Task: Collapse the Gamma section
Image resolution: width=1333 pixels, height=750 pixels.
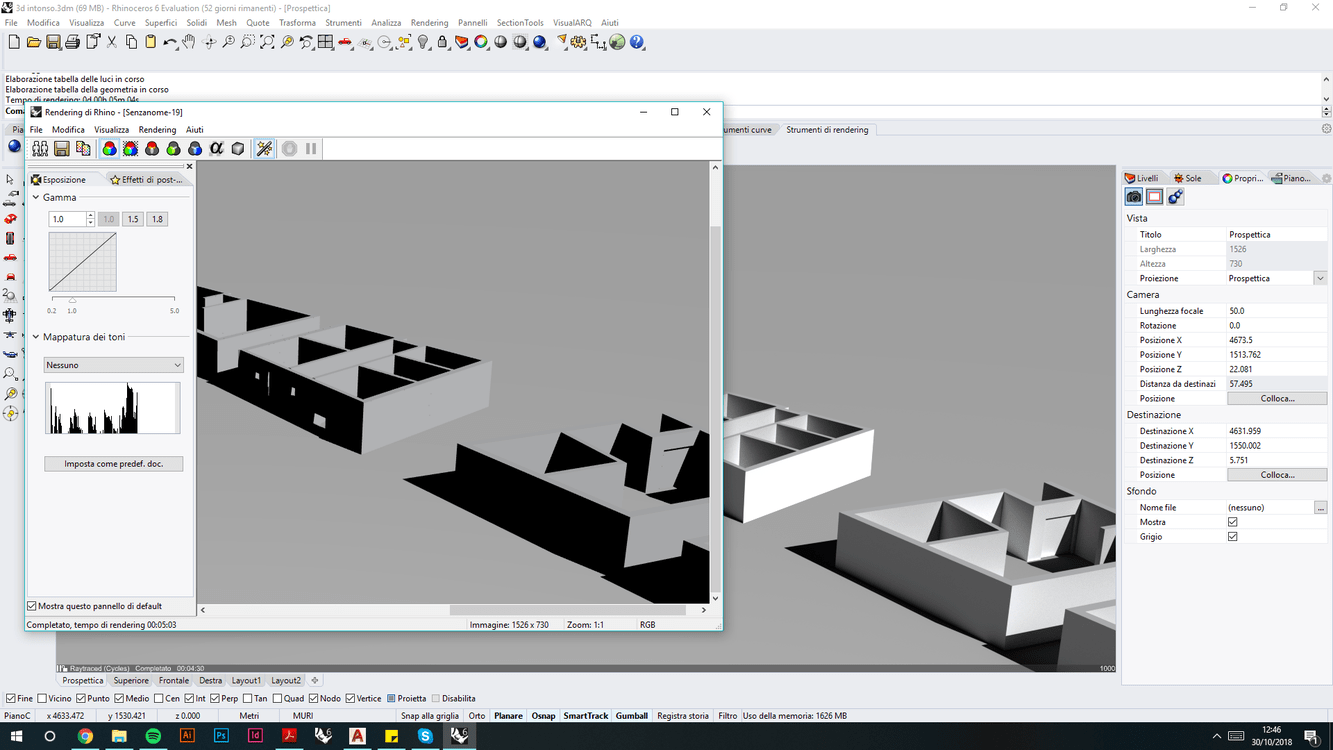Action: click(x=36, y=198)
